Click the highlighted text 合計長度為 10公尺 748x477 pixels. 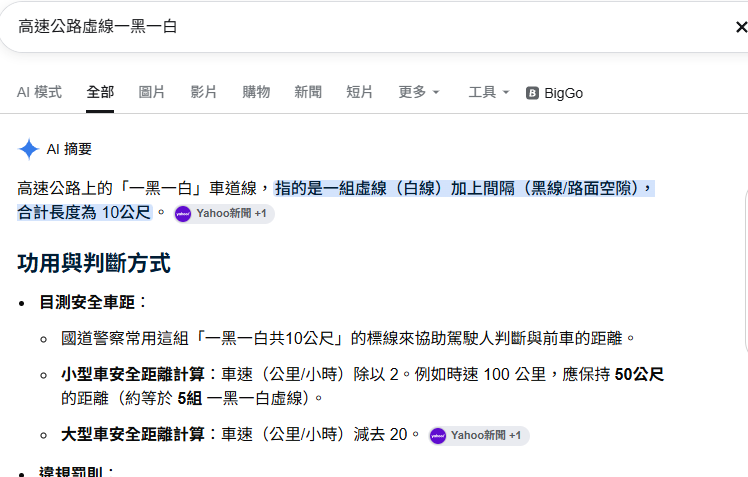pyautogui.click(x=84, y=212)
